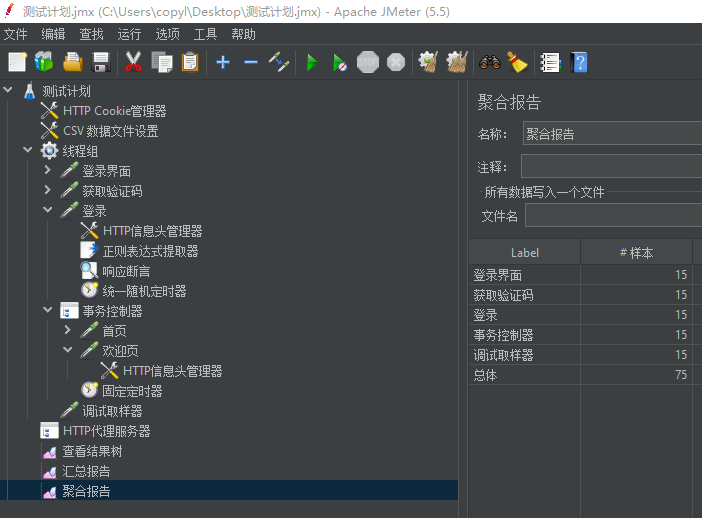Open the 查找 menu
702x518 pixels.
coord(91,34)
